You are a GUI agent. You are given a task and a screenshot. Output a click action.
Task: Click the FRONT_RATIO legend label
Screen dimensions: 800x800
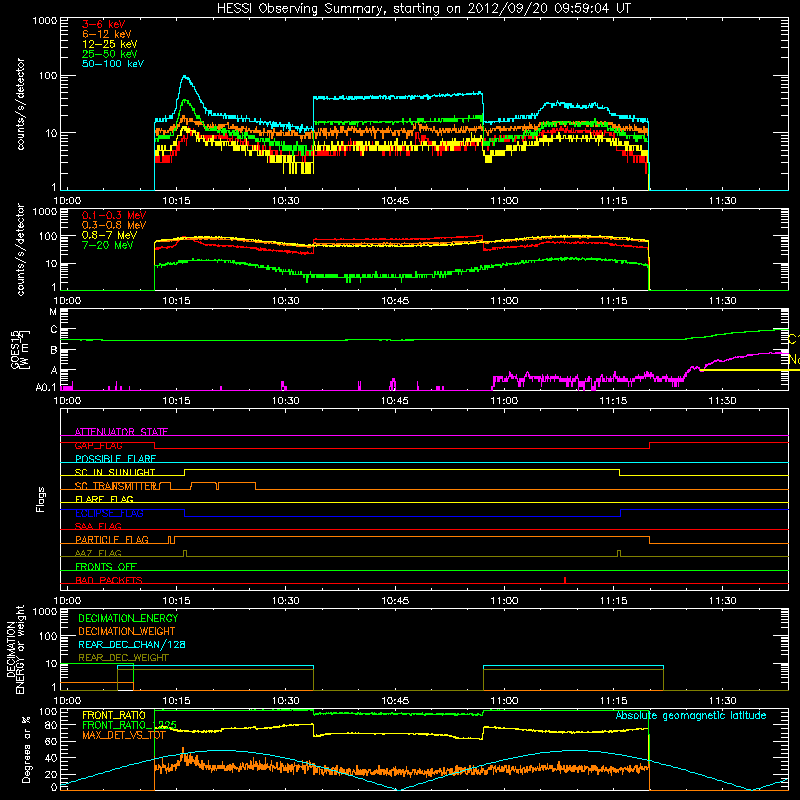coord(114,715)
